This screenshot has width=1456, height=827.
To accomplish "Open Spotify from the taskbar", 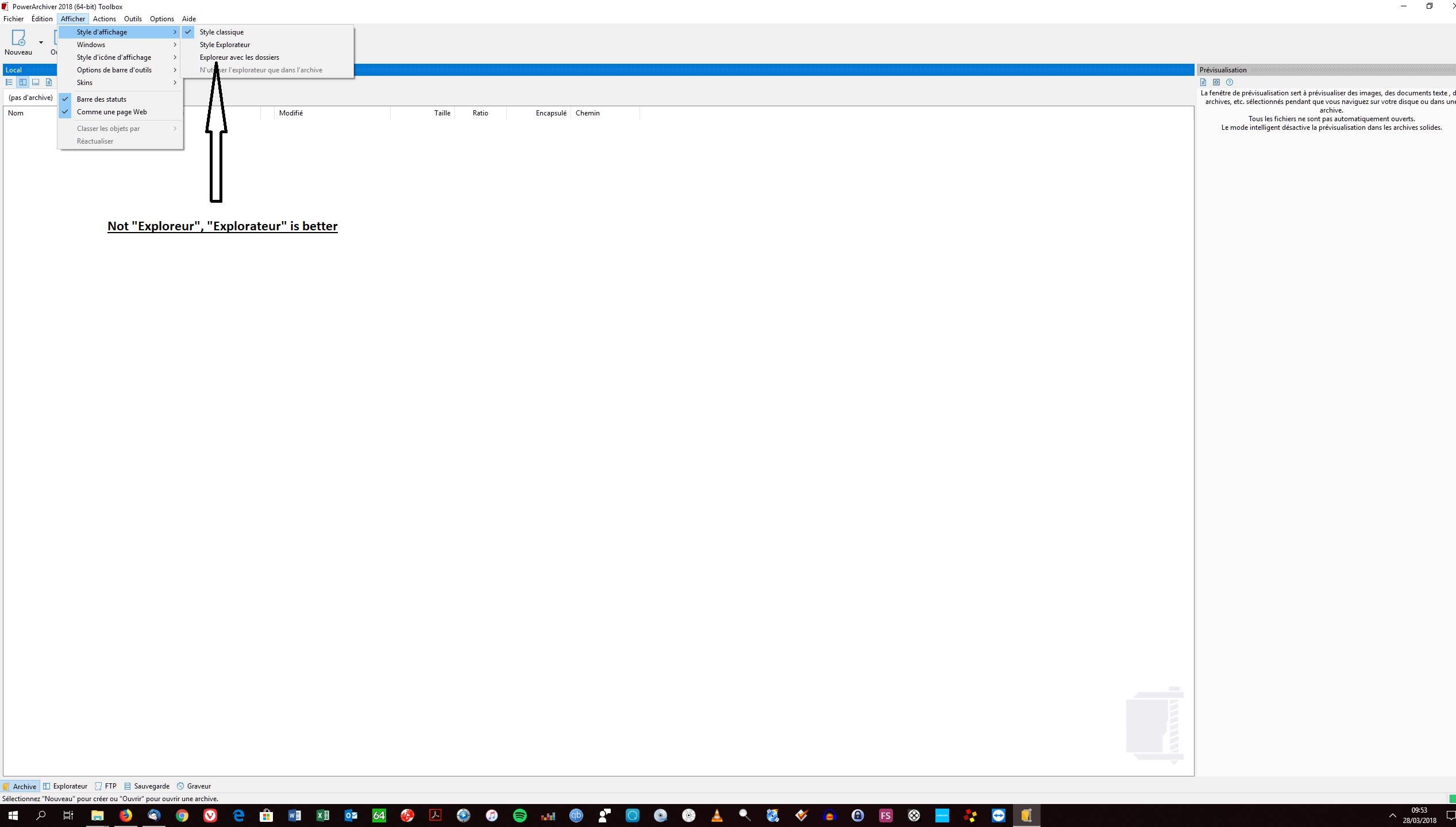I will pyautogui.click(x=520, y=816).
